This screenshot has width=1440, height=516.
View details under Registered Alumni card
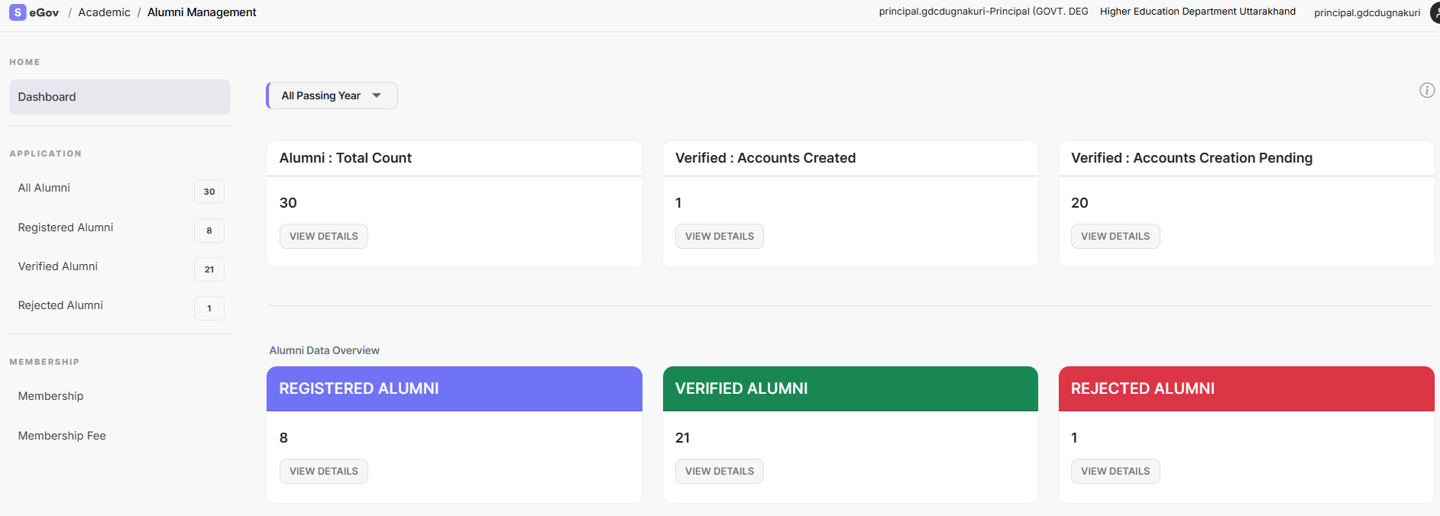[x=324, y=471]
